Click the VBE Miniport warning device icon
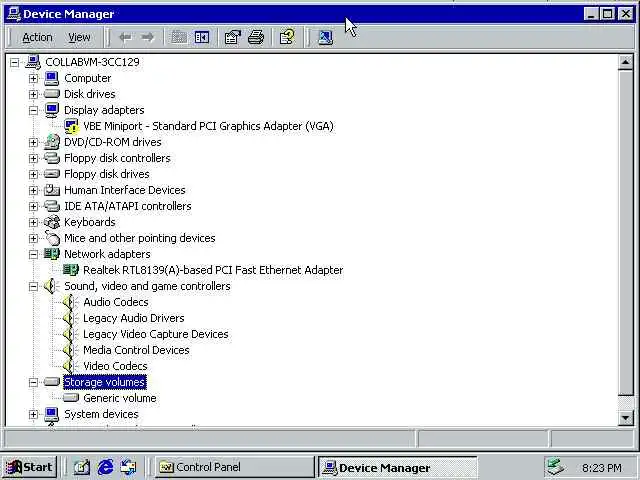The height and width of the screenshot is (480, 640). click(71, 126)
